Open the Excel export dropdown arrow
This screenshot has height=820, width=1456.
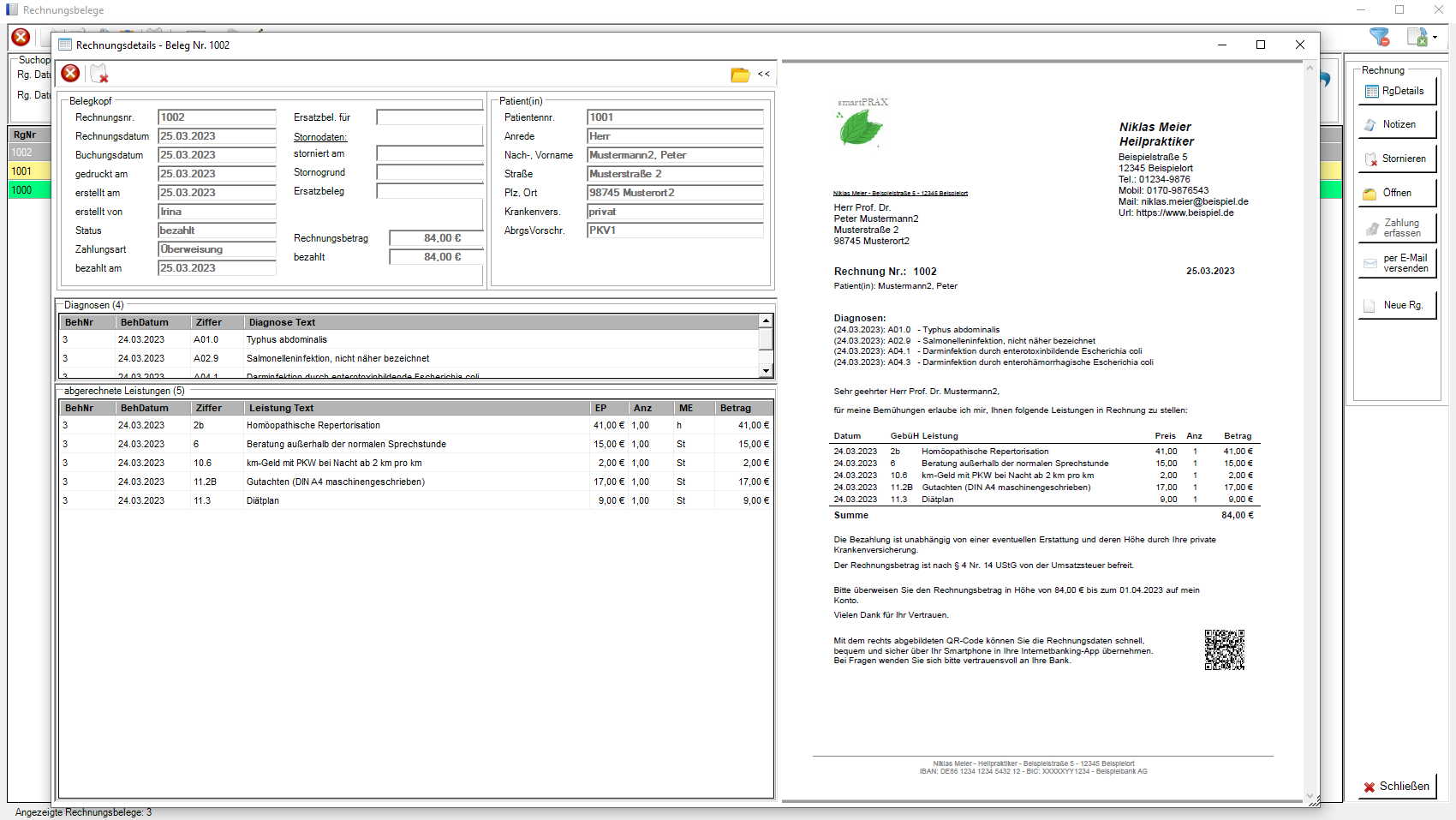point(1435,37)
